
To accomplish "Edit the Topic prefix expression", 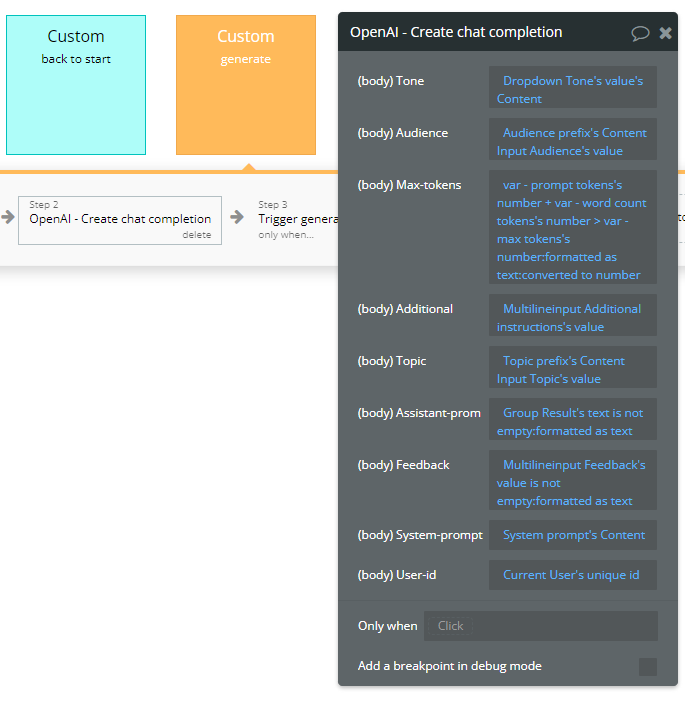I will 573,367.
